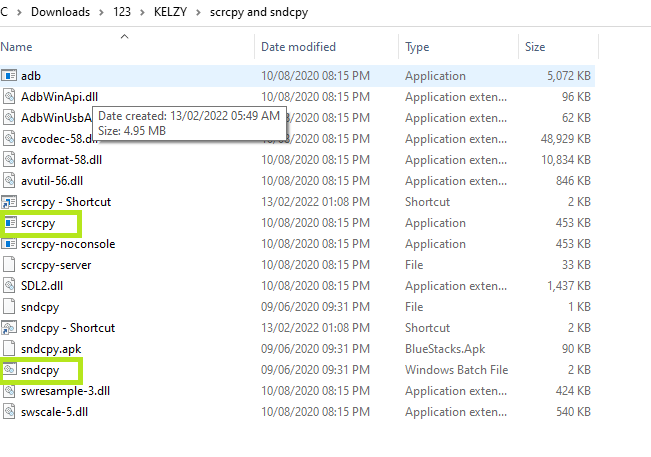Click the 'scrcpy and sndcpy' breadcrumb
Screen dimensions: 651x457
pyautogui.click(x=259, y=12)
